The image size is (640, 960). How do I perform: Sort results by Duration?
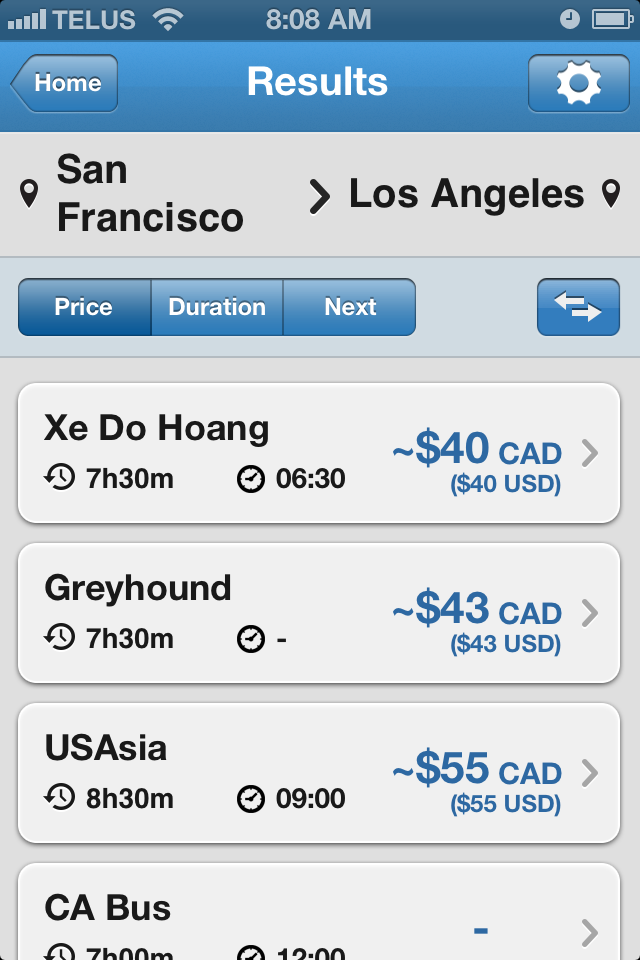[x=217, y=307]
